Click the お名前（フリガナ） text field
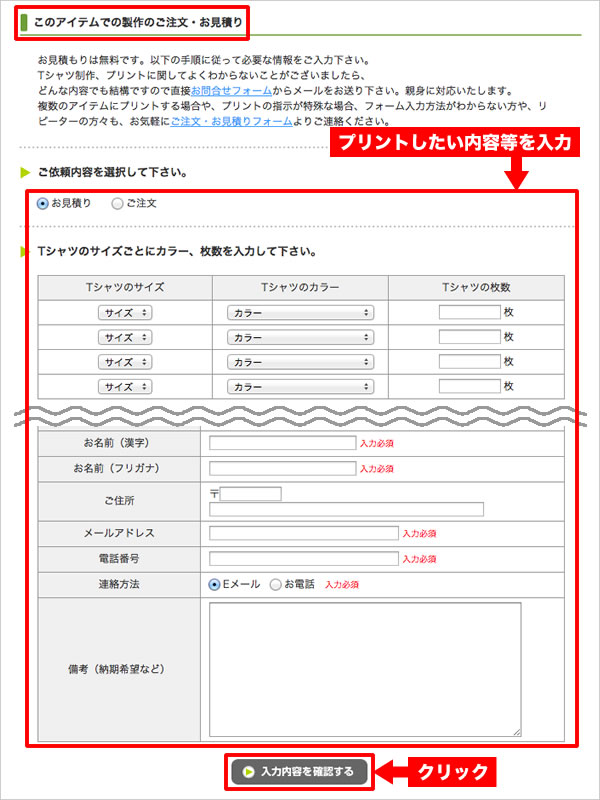Screen dimensions: 600x800 tap(282, 468)
